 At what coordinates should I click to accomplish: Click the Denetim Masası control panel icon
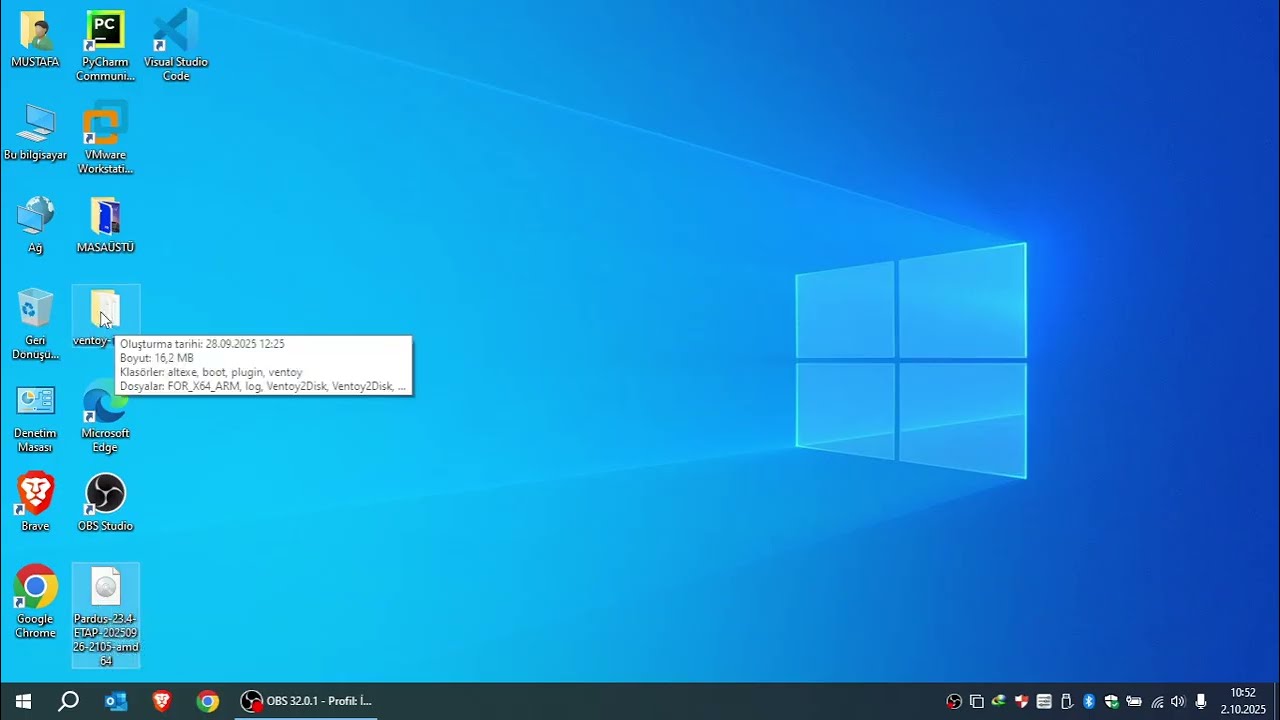tap(35, 418)
